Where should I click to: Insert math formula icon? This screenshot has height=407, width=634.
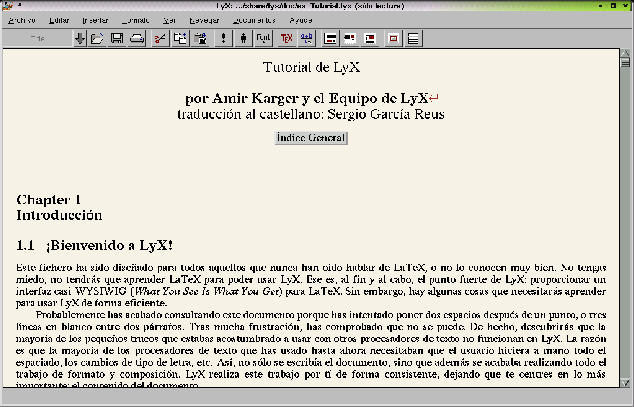click(306, 38)
